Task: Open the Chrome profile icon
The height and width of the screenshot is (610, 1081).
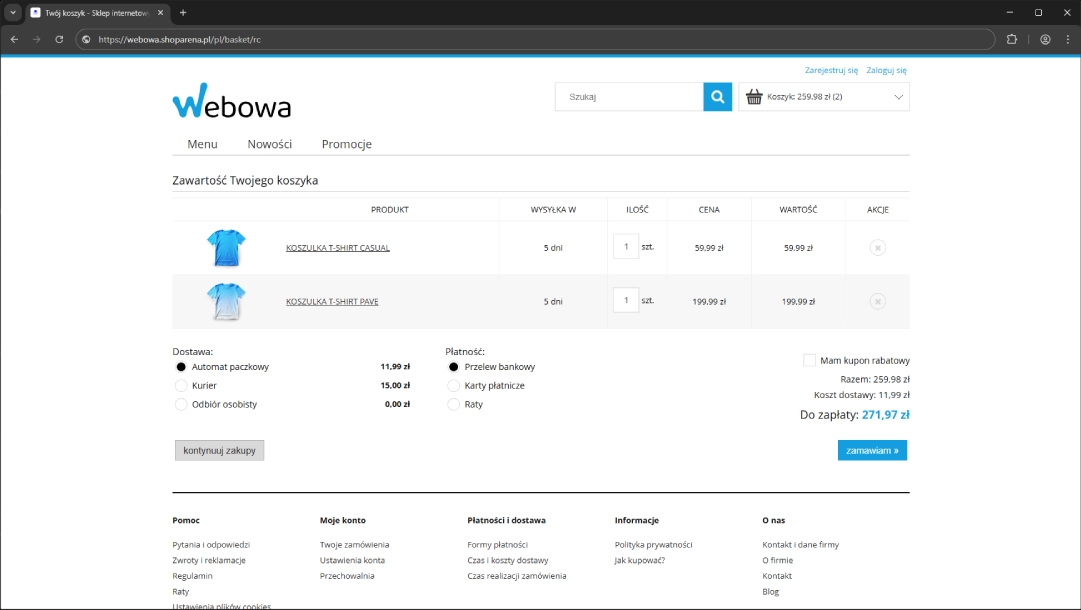Action: (x=1045, y=40)
